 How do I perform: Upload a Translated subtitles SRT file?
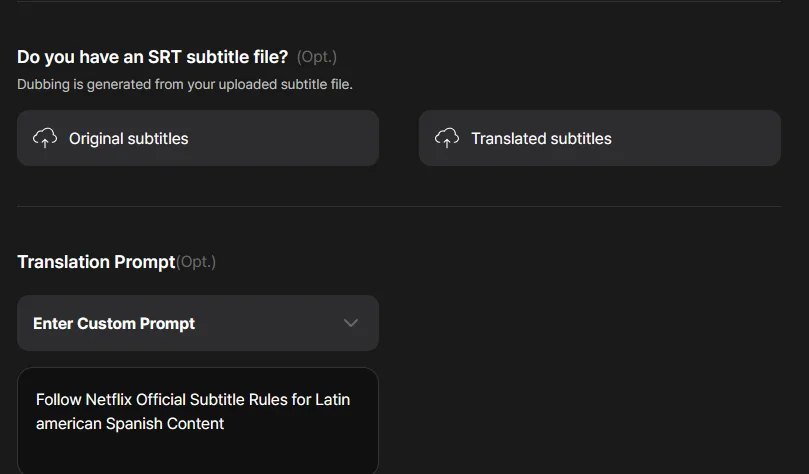pos(599,138)
